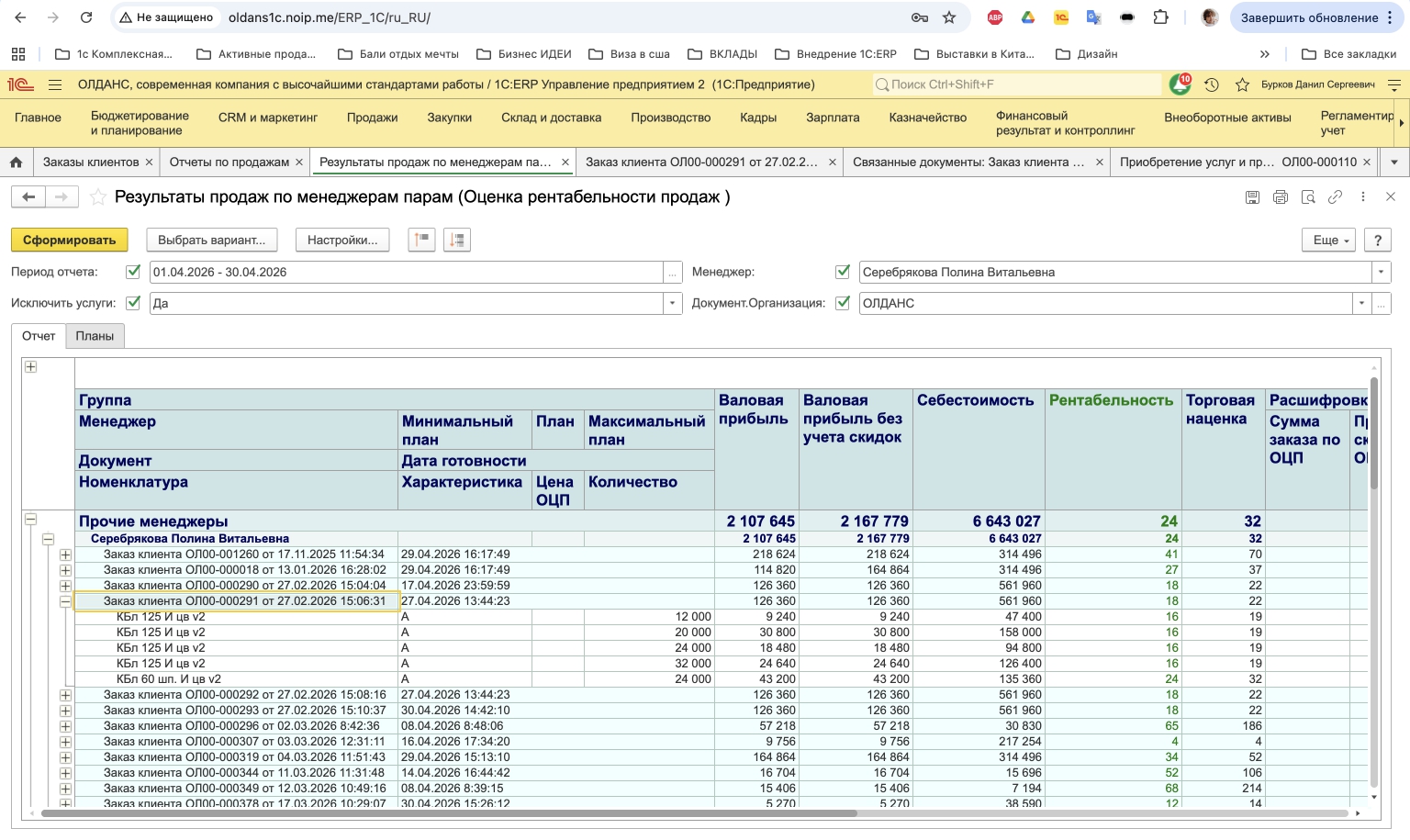Screen dimensions: 1410x840
Task: Add the report to favorites (star)
Action: pos(98,196)
